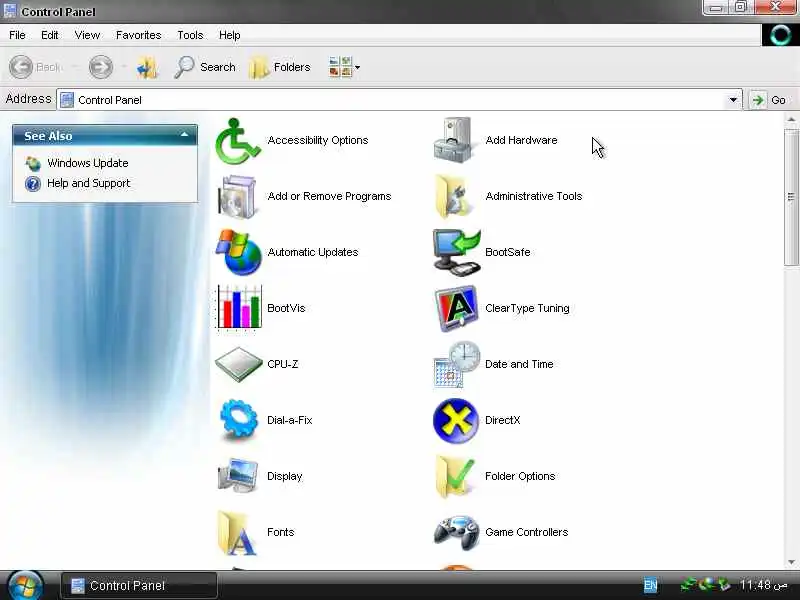
Task: Open the Automatic Updates globe icon
Action: point(239,253)
